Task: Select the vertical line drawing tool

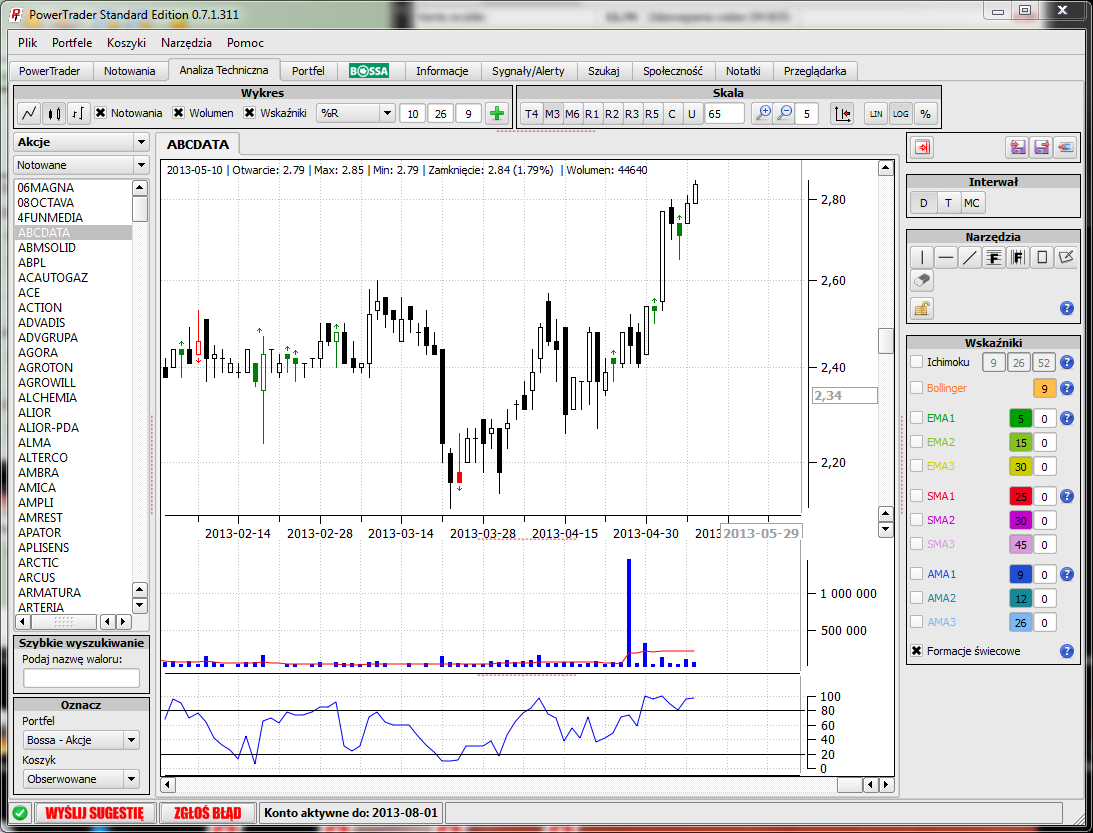Action: pyautogui.click(x=922, y=258)
